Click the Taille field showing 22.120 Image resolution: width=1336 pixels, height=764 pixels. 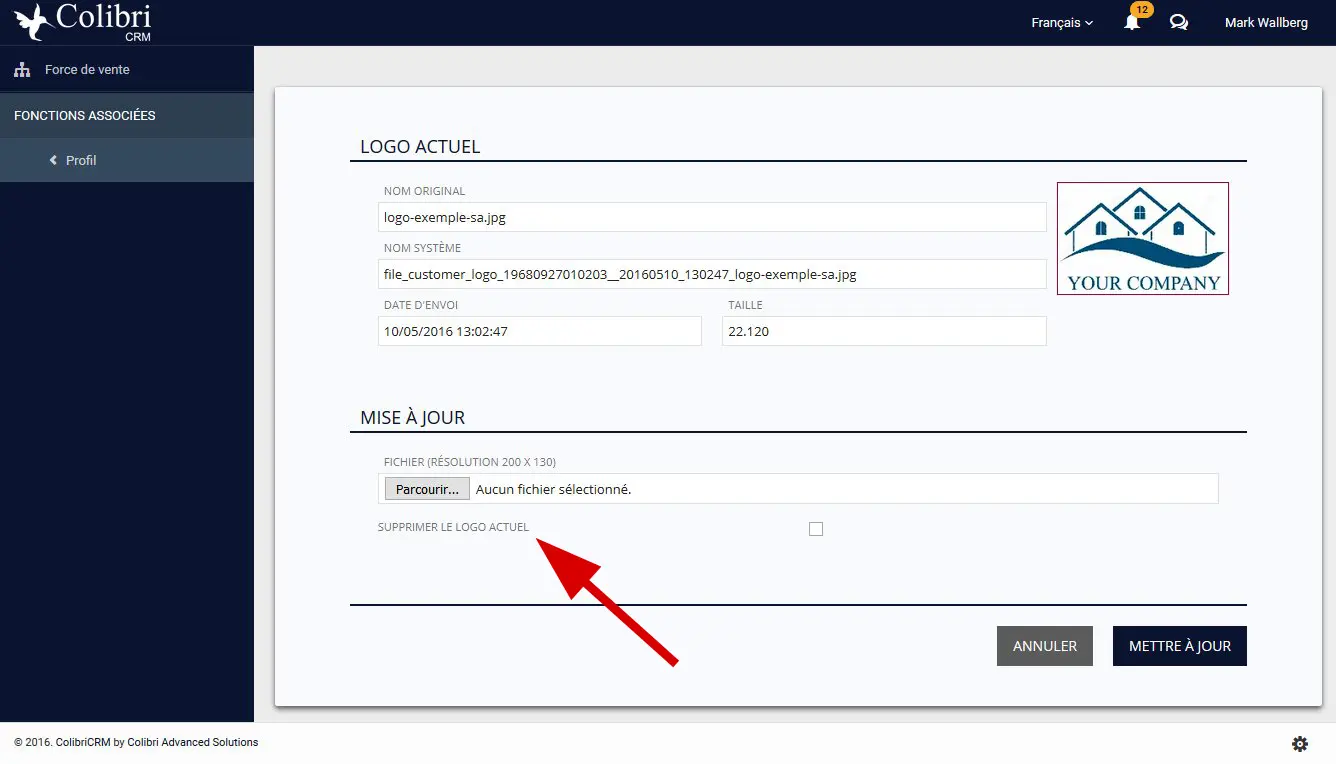[884, 331]
